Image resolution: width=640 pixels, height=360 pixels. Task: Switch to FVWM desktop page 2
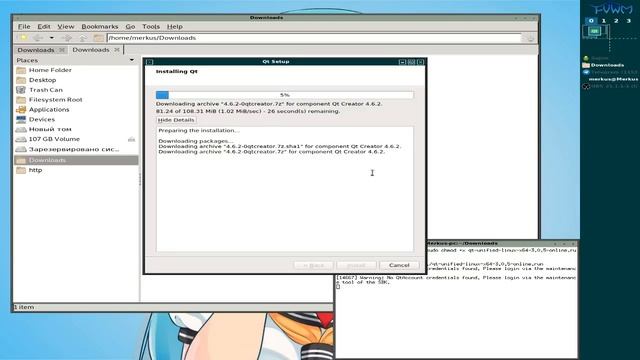point(616,21)
